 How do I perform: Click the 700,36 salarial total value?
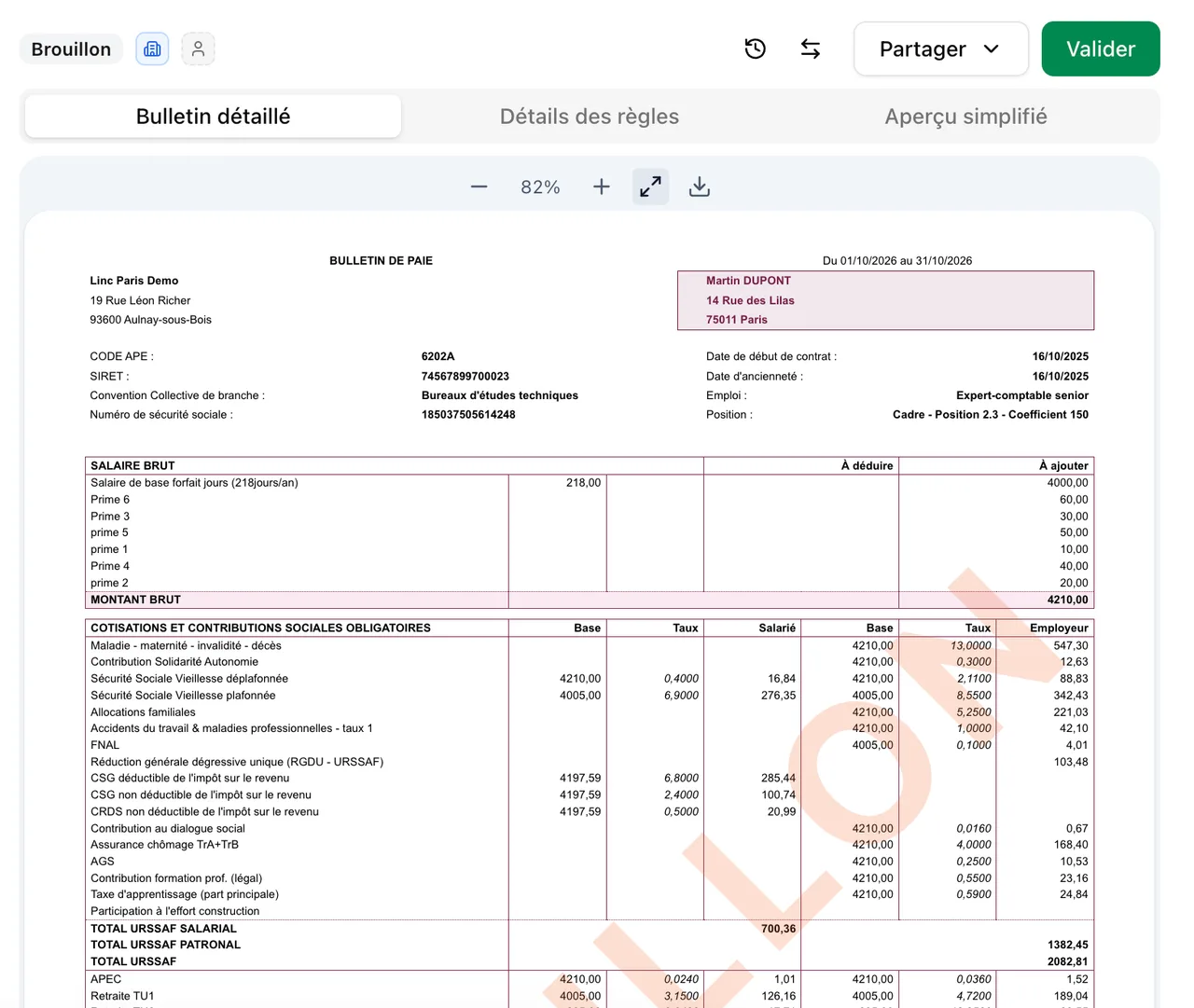(778, 929)
